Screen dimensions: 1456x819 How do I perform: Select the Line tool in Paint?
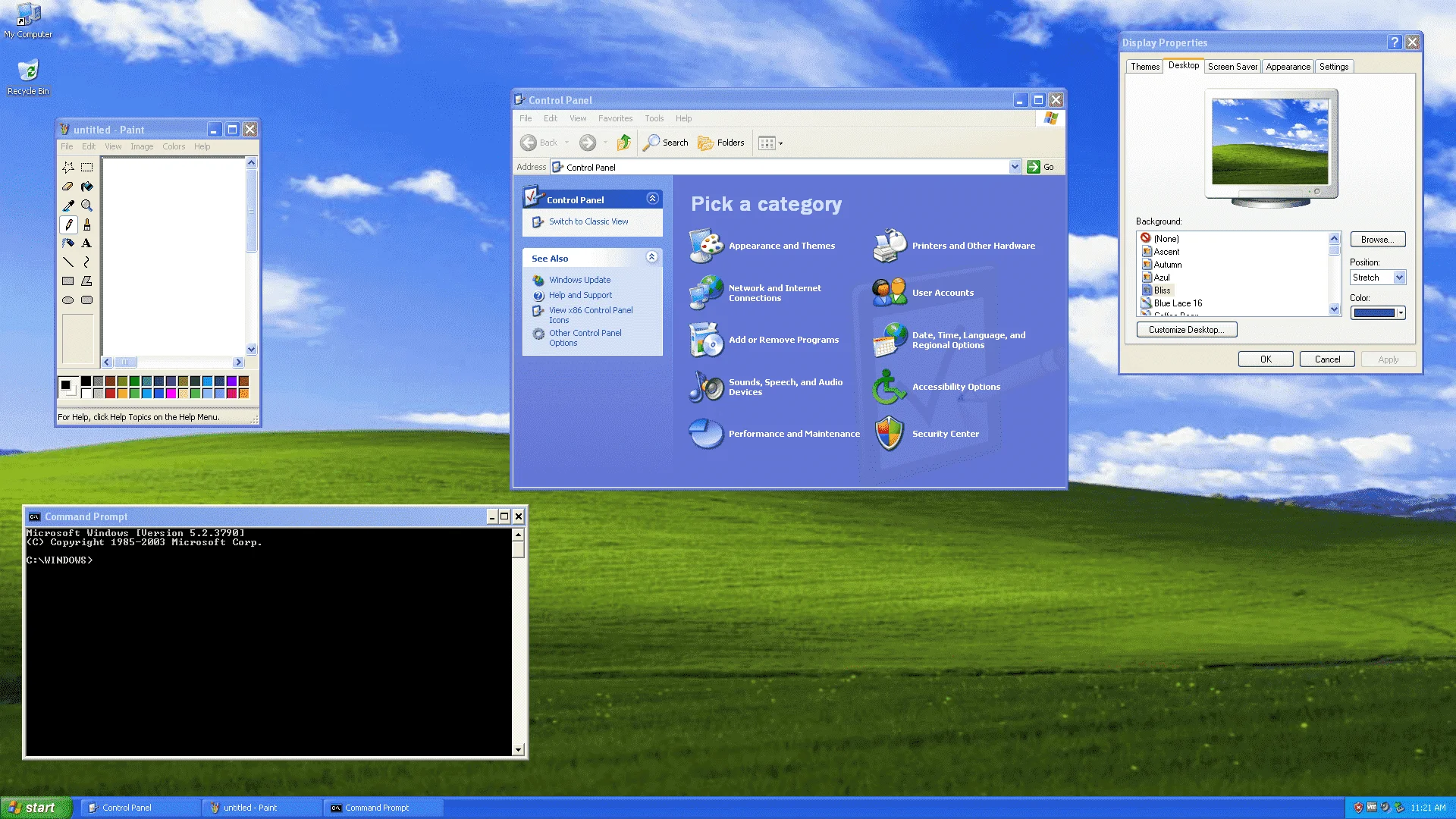(68, 262)
